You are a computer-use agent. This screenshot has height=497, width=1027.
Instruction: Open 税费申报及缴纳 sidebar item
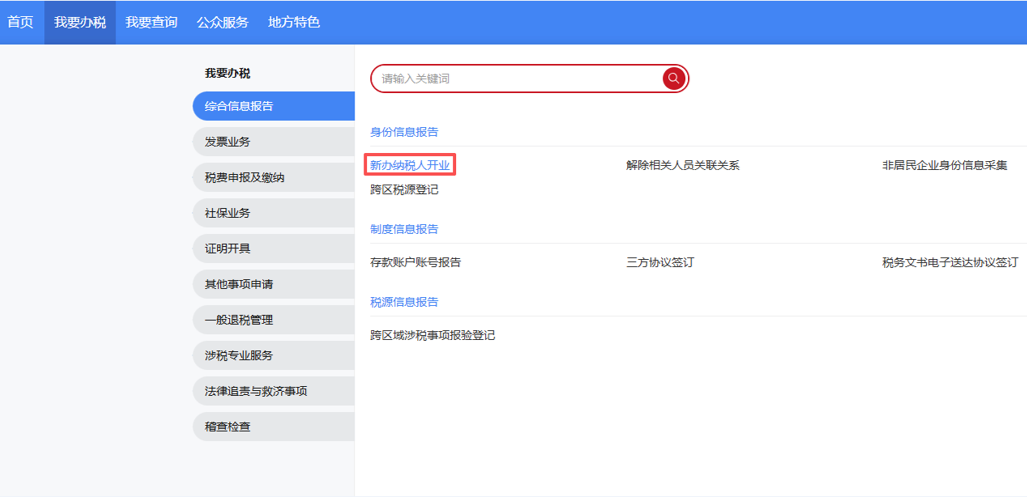[274, 177]
